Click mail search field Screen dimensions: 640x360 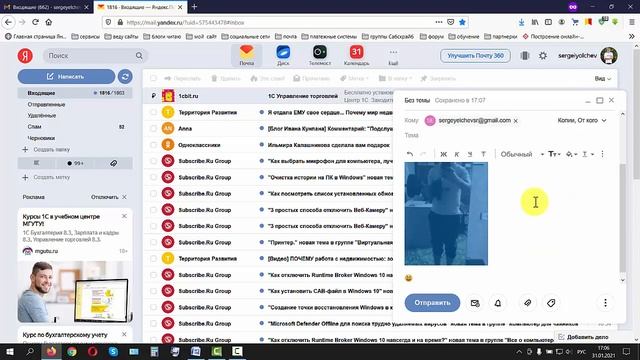pyautogui.click(x=95, y=56)
